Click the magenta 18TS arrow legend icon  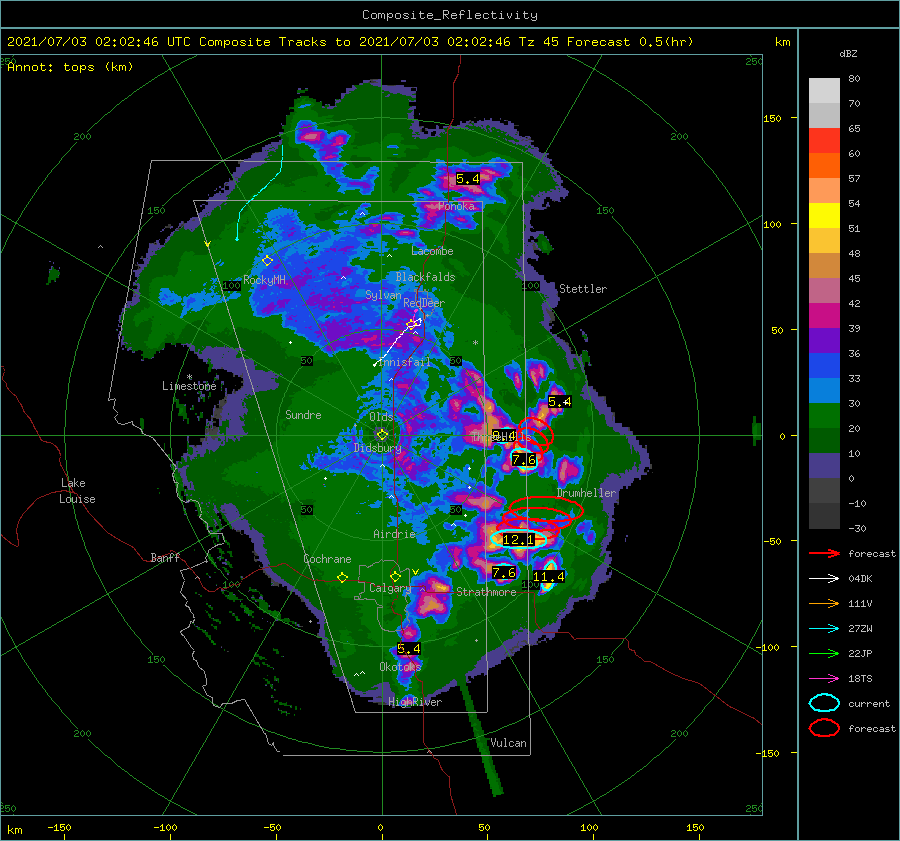click(x=824, y=679)
